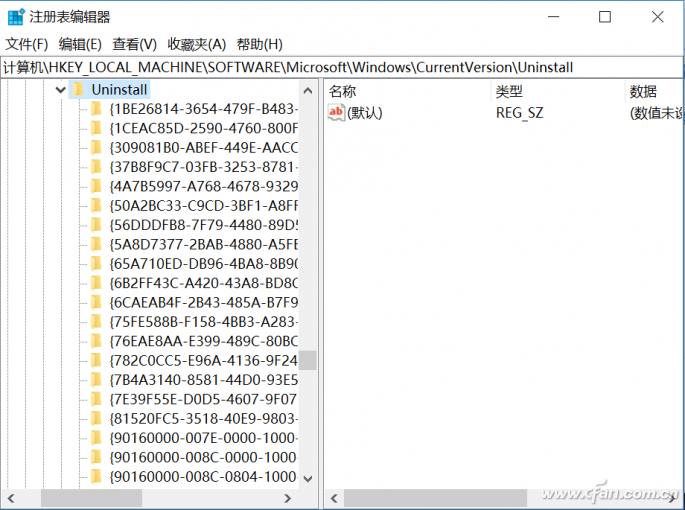Click tree pane scroll down arrow
The width and height of the screenshot is (685, 510).
pos(308,479)
